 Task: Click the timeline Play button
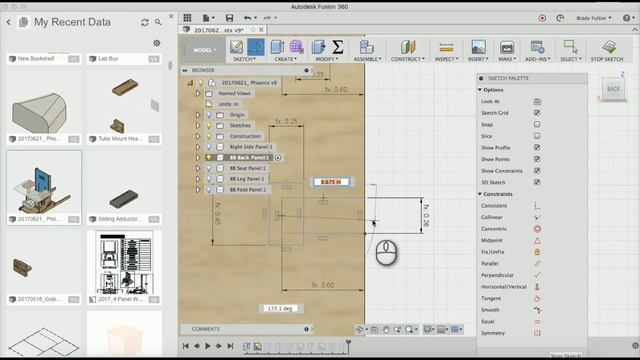click(208, 346)
